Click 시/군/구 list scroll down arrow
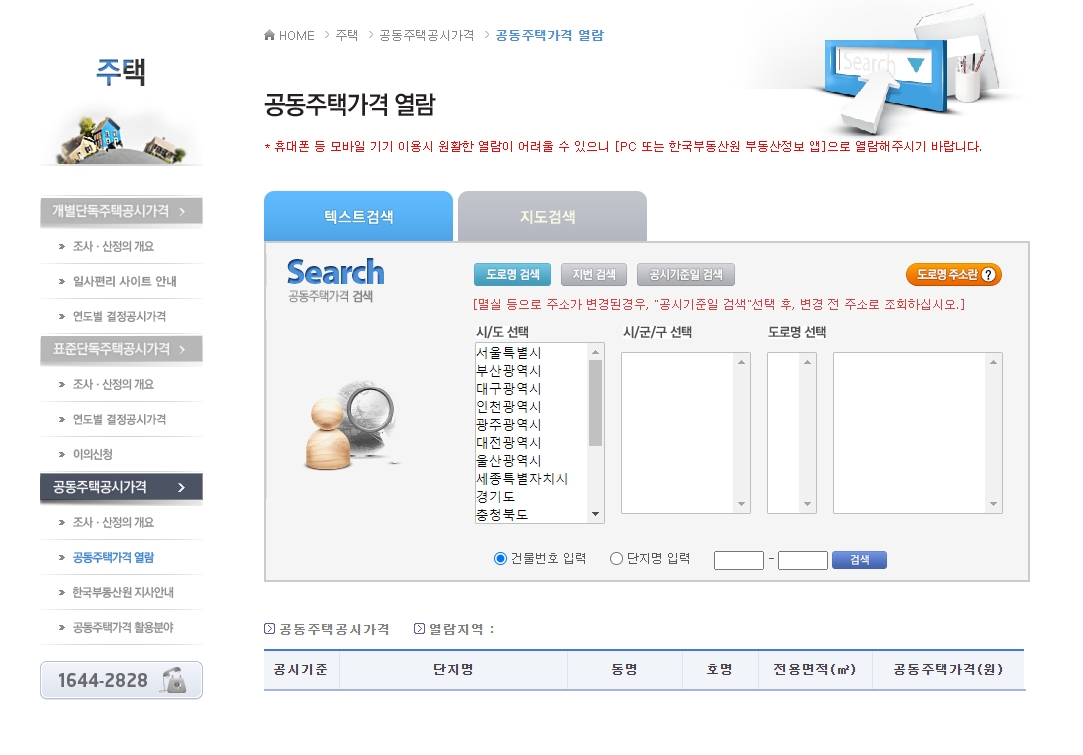 click(x=742, y=504)
